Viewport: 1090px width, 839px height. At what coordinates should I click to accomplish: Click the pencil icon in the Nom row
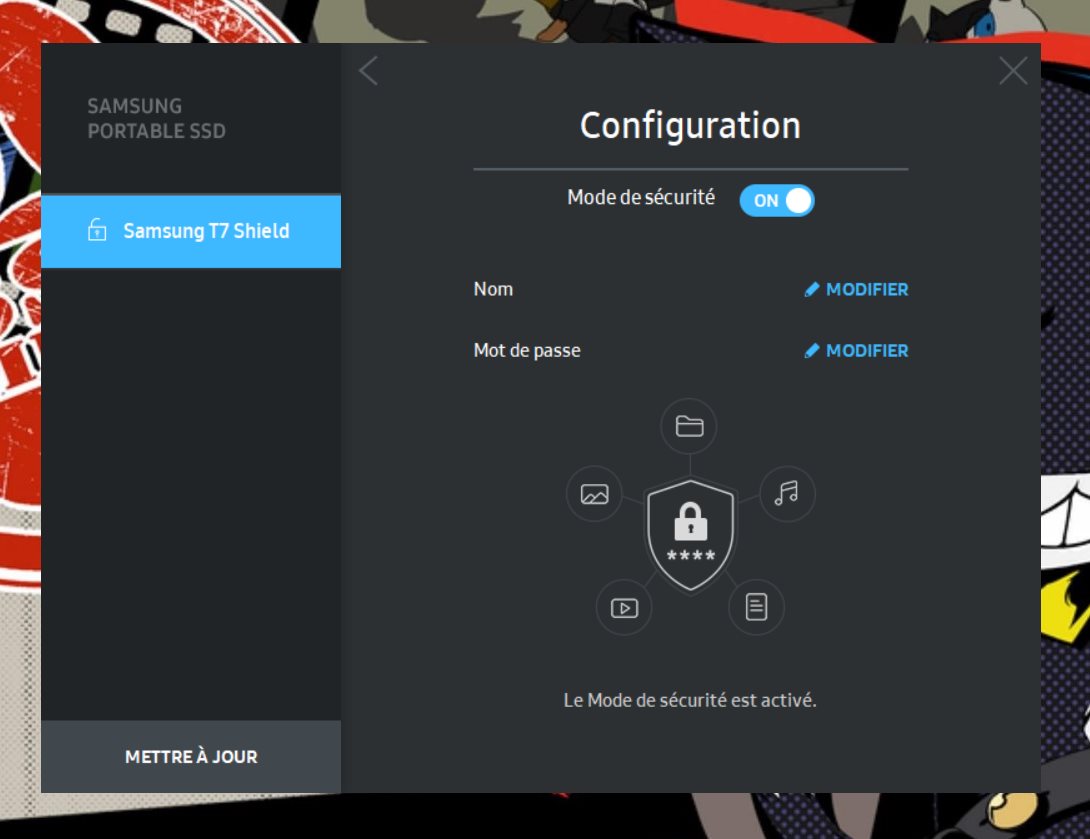pos(811,289)
